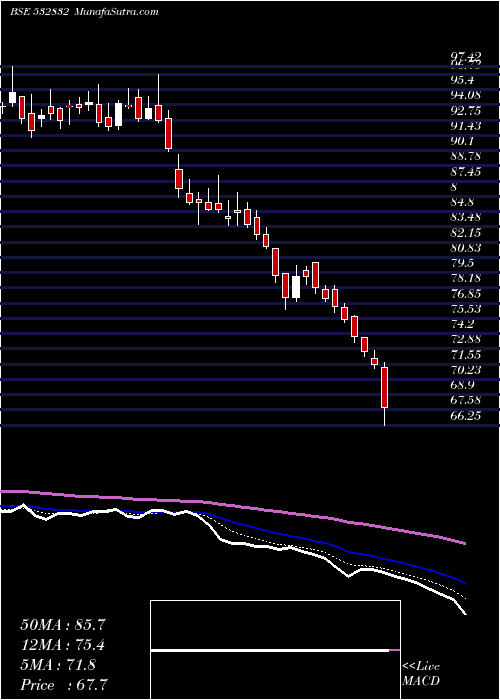Click the <<Live MACD label

coord(421,674)
